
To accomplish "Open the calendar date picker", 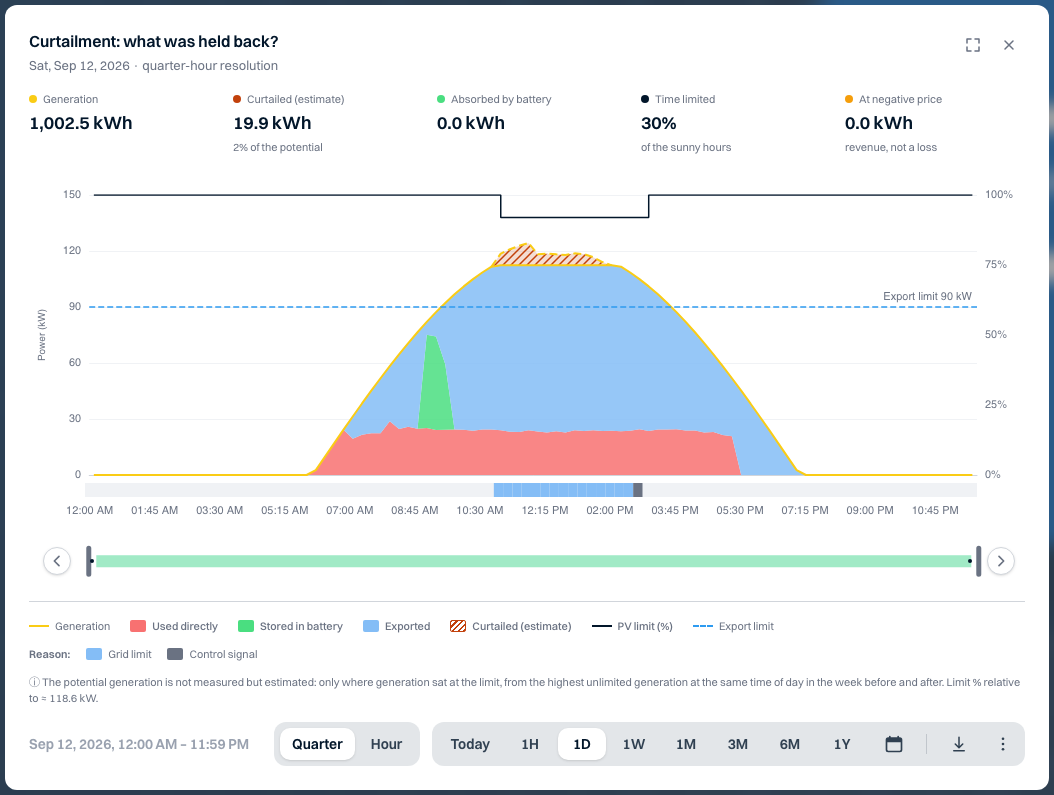I will (x=894, y=744).
